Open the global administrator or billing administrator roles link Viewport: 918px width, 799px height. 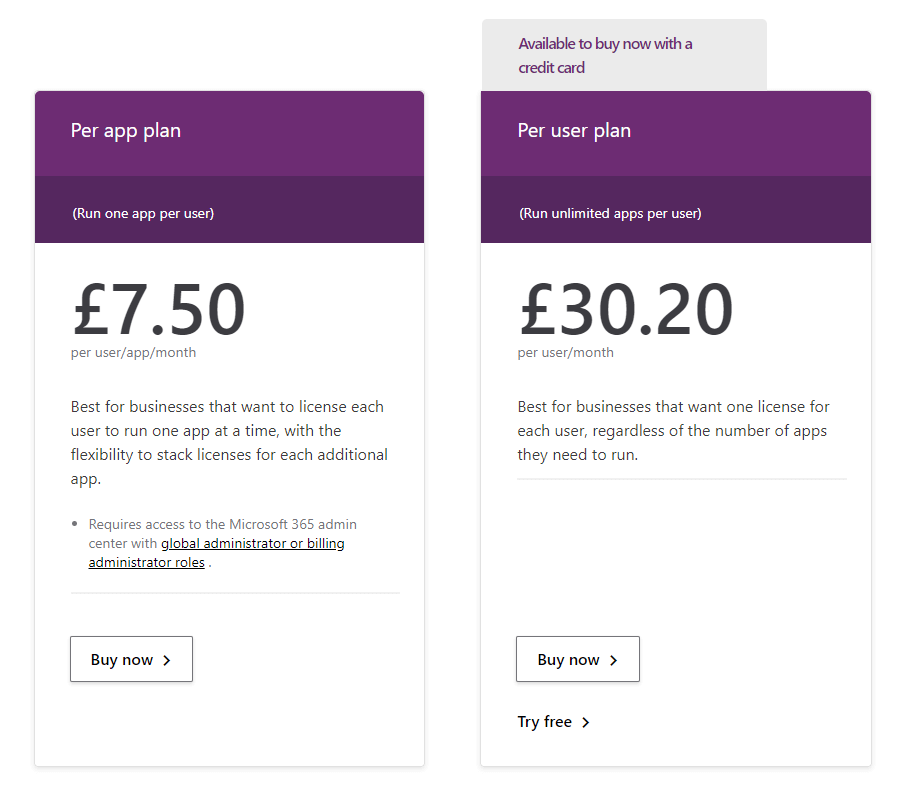(252, 544)
